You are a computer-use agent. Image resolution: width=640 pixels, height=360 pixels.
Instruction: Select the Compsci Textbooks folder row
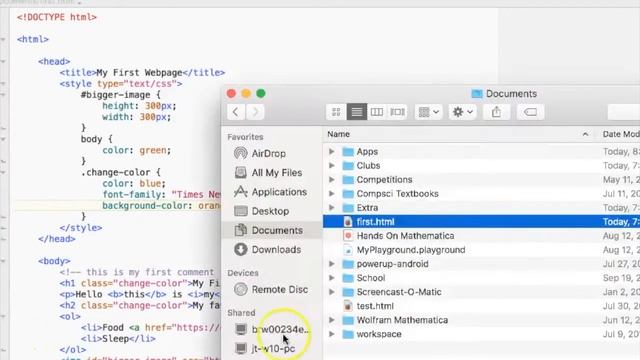point(481,193)
